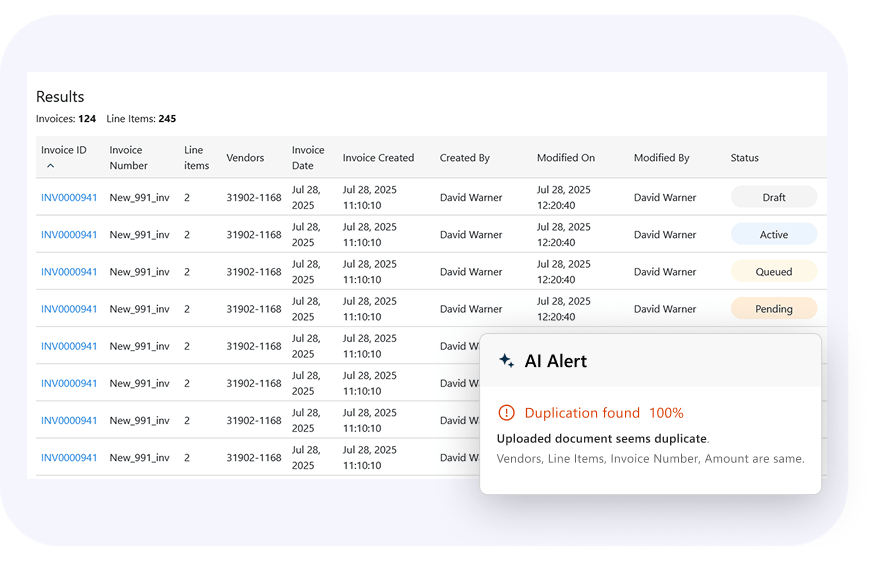Image resolution: width=873 pixels, height=561 pixels.
Task: Sort by the Invoice Date column header
Action: 307,158
